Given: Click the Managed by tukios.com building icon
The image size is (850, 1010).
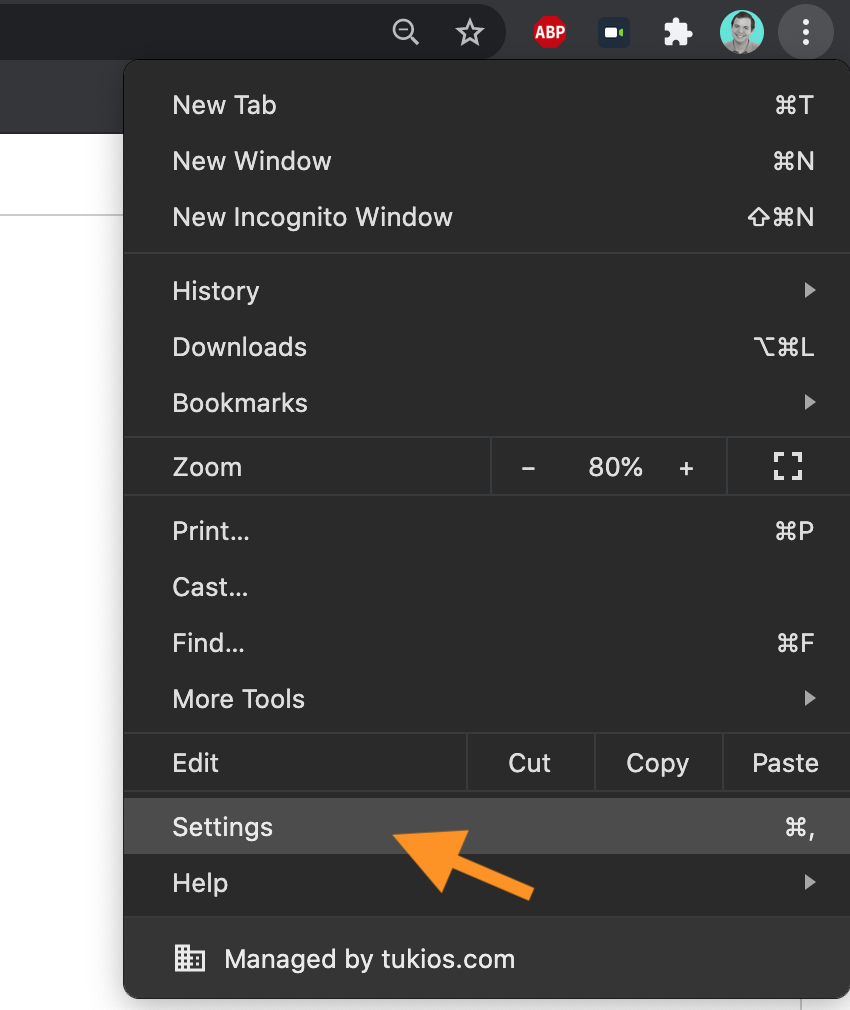Looking at the screenshot, I should tap(190, 958).
